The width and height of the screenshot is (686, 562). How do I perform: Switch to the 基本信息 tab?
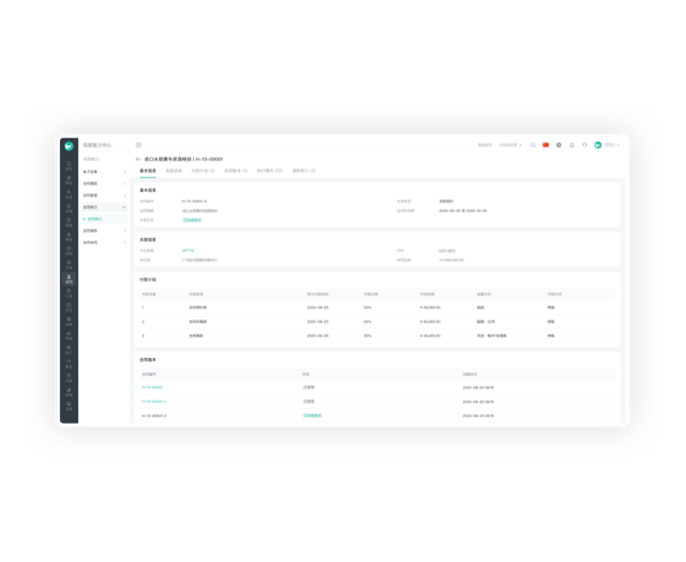(147, 171)
